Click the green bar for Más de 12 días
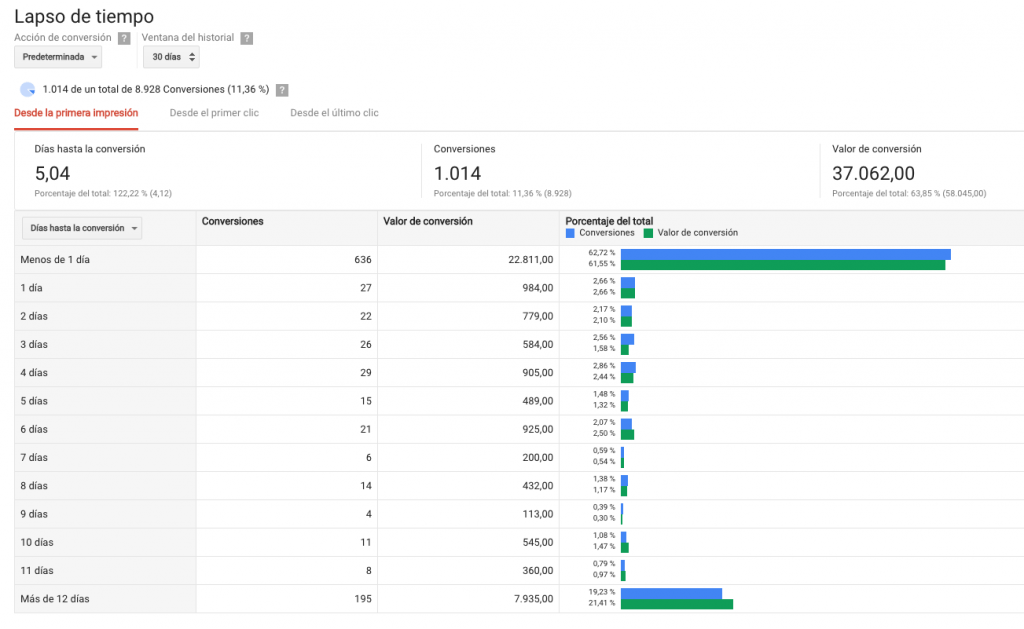This screenshot has width=1024, height=629. tap(677, 604)
